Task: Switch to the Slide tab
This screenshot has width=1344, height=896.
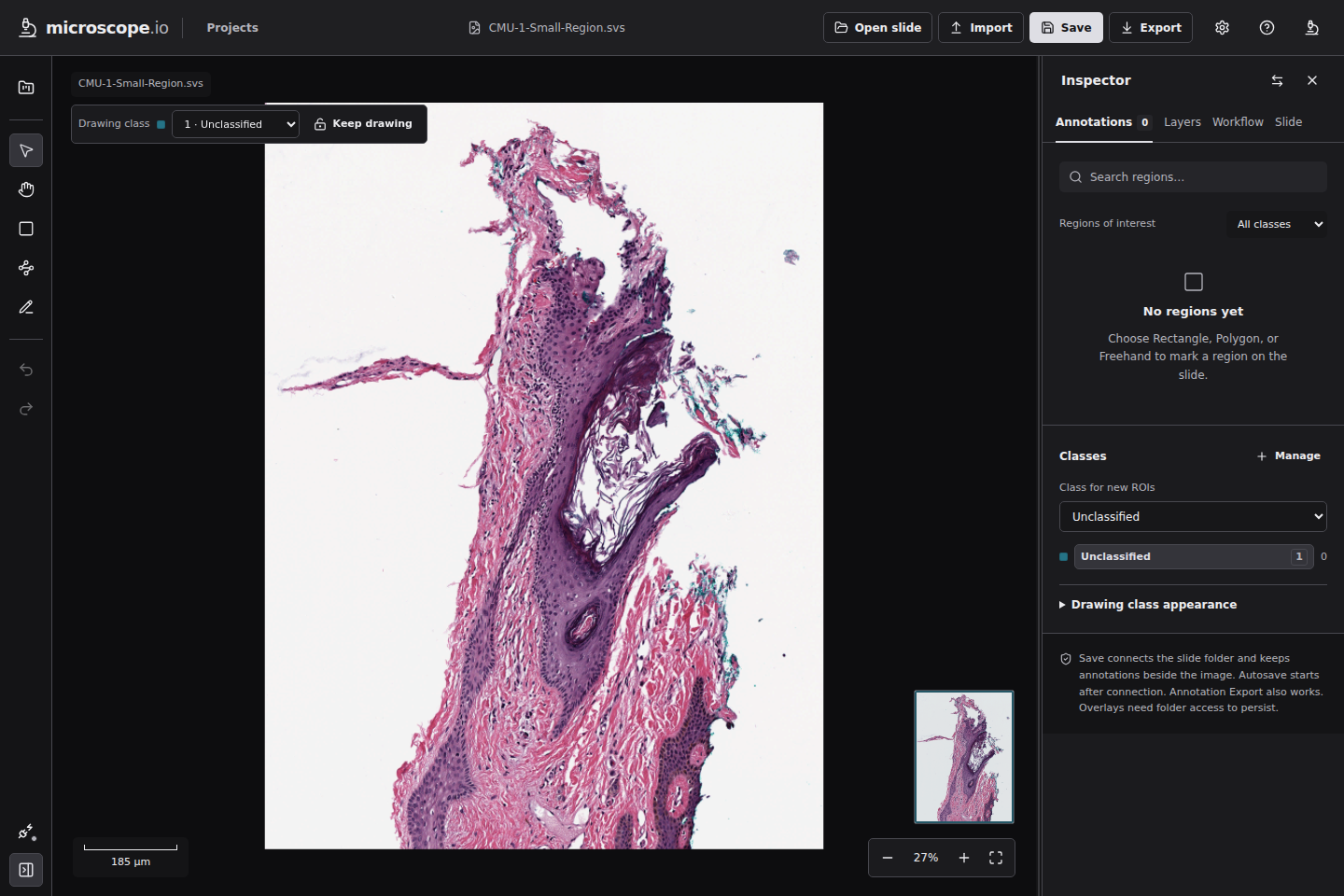Action: [x=1288, y=122]
